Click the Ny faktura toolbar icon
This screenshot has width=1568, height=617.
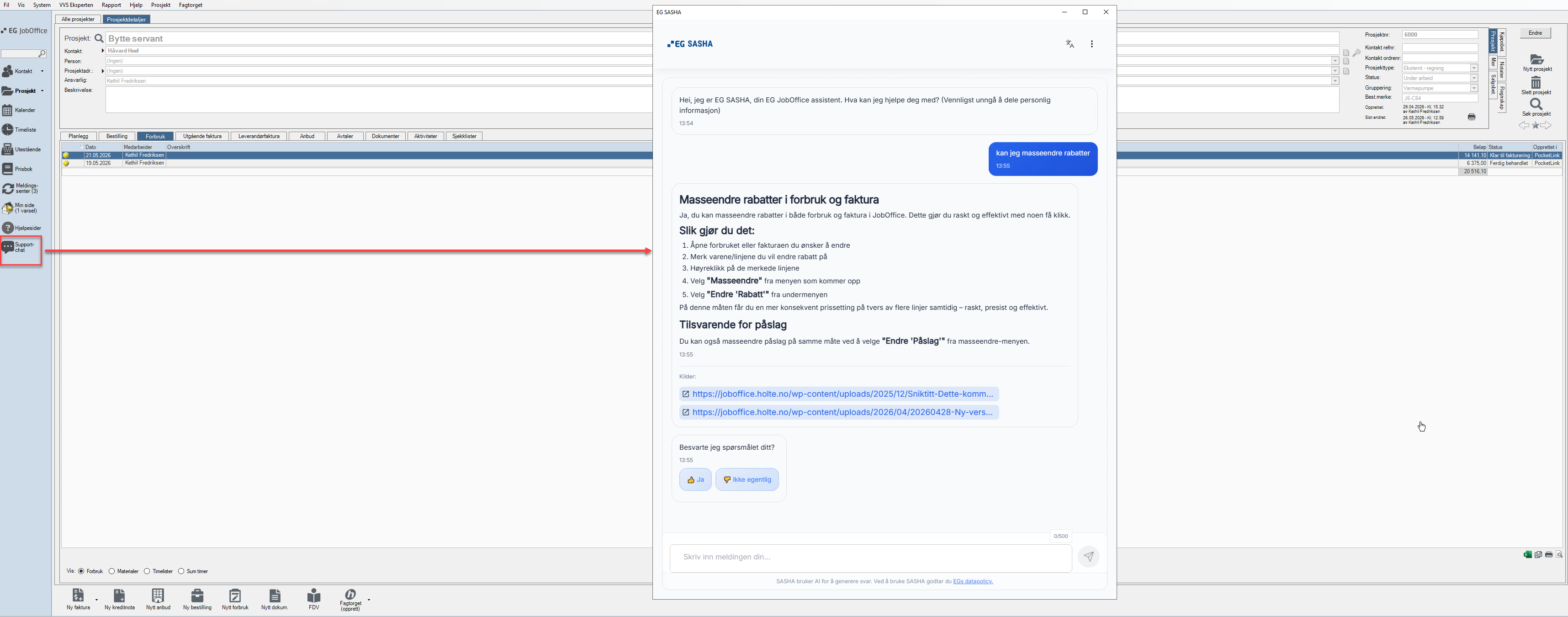tap(78, 595)
